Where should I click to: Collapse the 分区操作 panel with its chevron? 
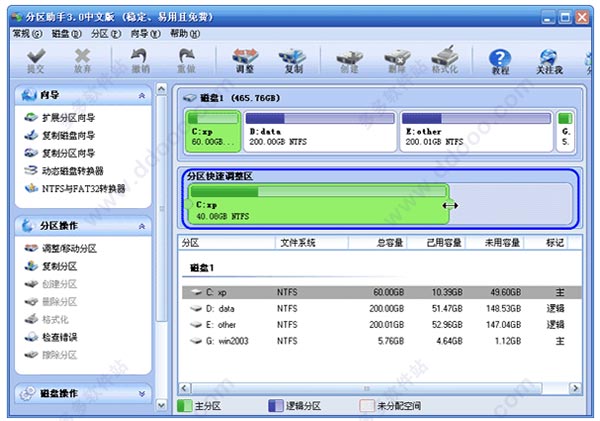pyautogui.click(x=142, y=226)
